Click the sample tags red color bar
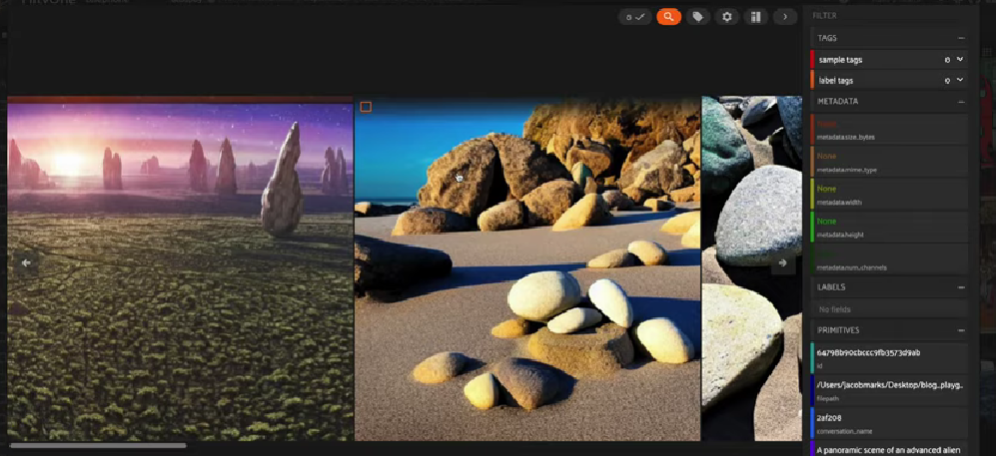The width and height of the screenshot is (996, 456). pyautogui.click(x=812, y=59)
